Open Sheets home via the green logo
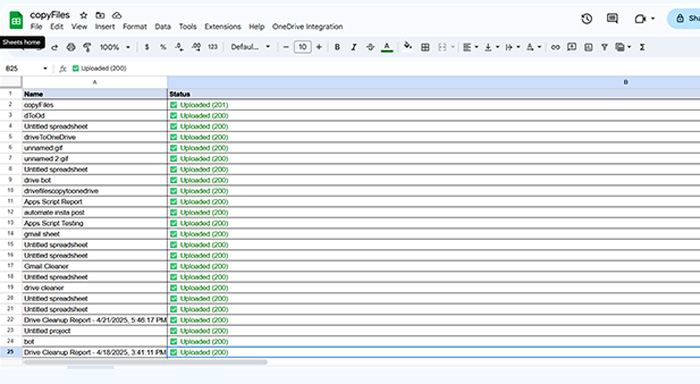 pyautogui.click(x=16, y=21)
